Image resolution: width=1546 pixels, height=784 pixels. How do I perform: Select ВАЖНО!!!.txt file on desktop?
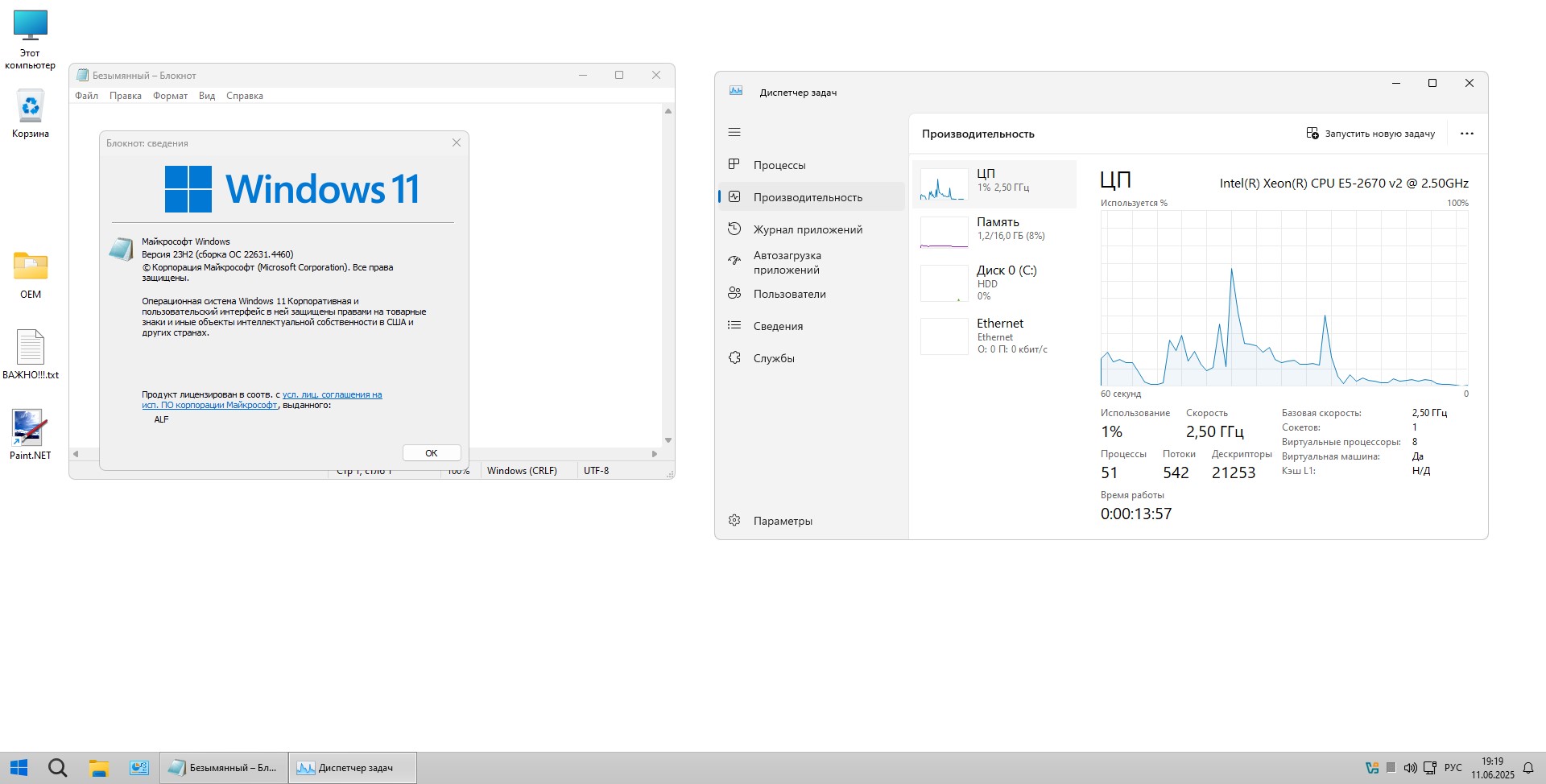click(x=31, y=354)
